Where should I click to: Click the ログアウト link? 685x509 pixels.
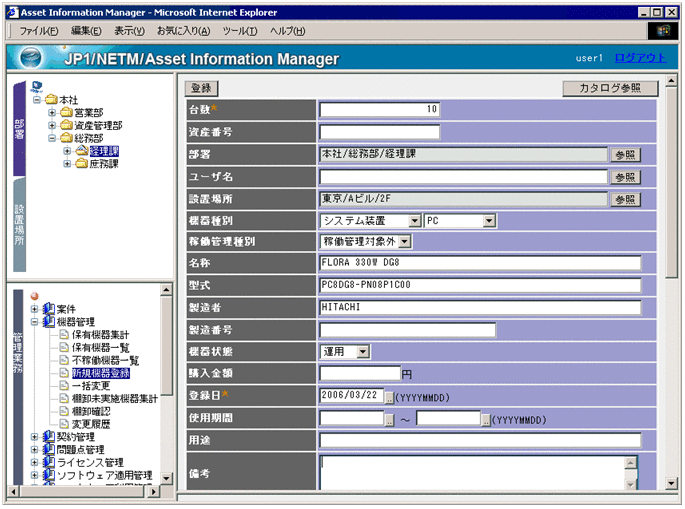(x=640, y=58)
